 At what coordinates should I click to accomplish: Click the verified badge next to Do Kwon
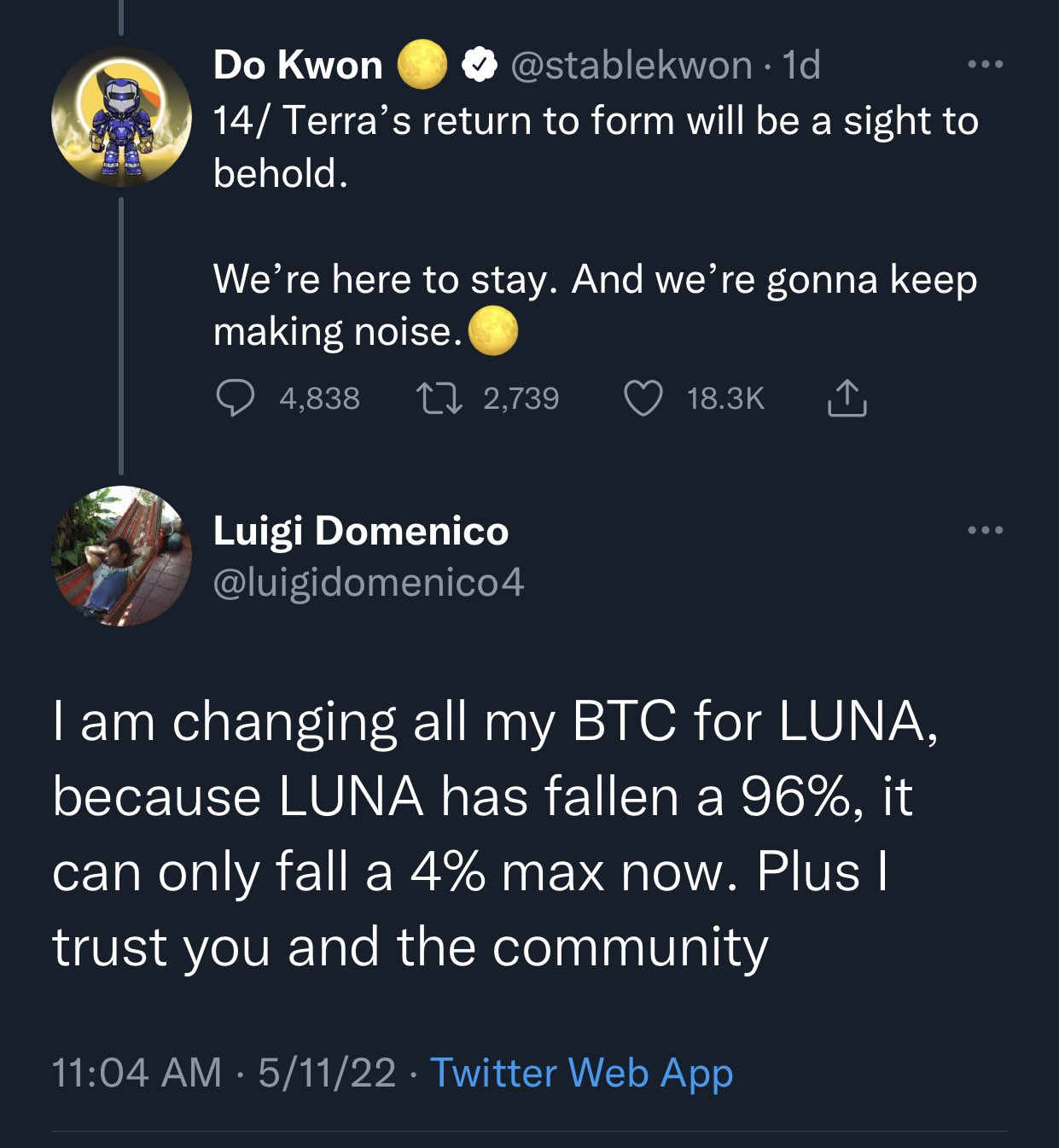[x=480, y=65]
